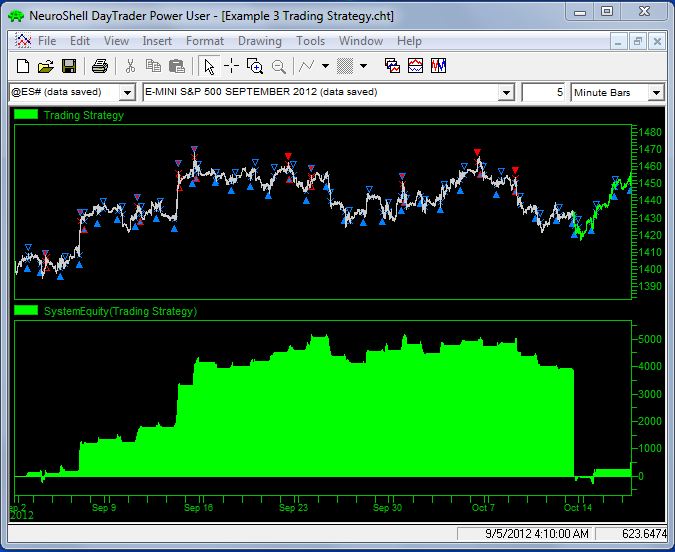The width and height of the screenshot is (675, 552).
Task: Click the 1480 price axis label
Action: [650, 133]
